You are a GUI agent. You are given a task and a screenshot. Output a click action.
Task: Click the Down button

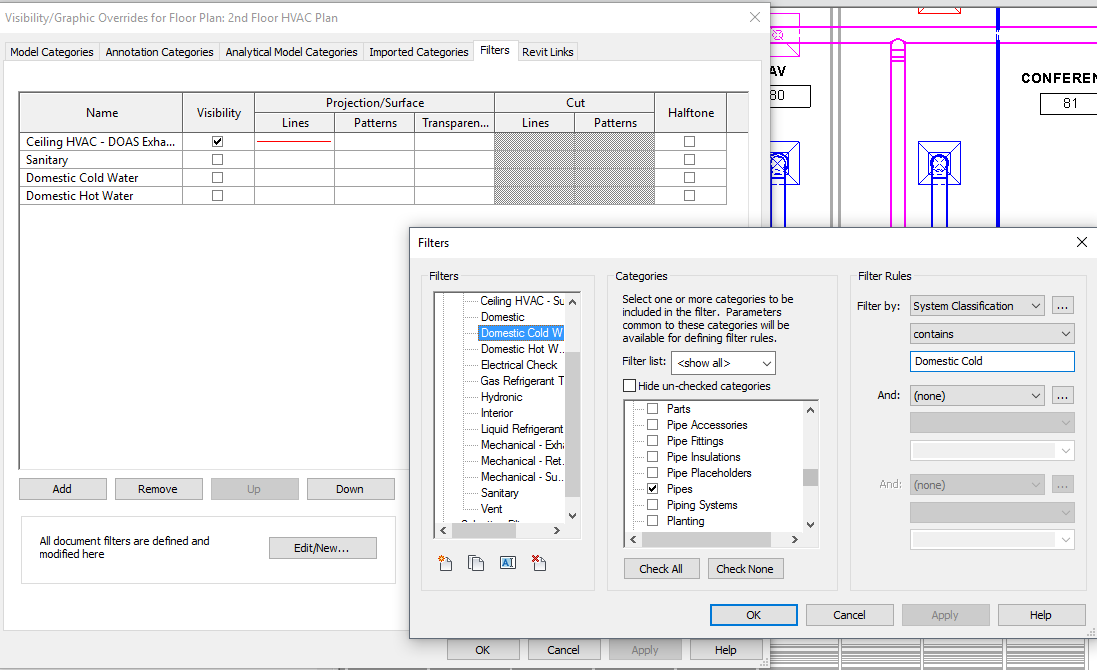click(350, 489)
